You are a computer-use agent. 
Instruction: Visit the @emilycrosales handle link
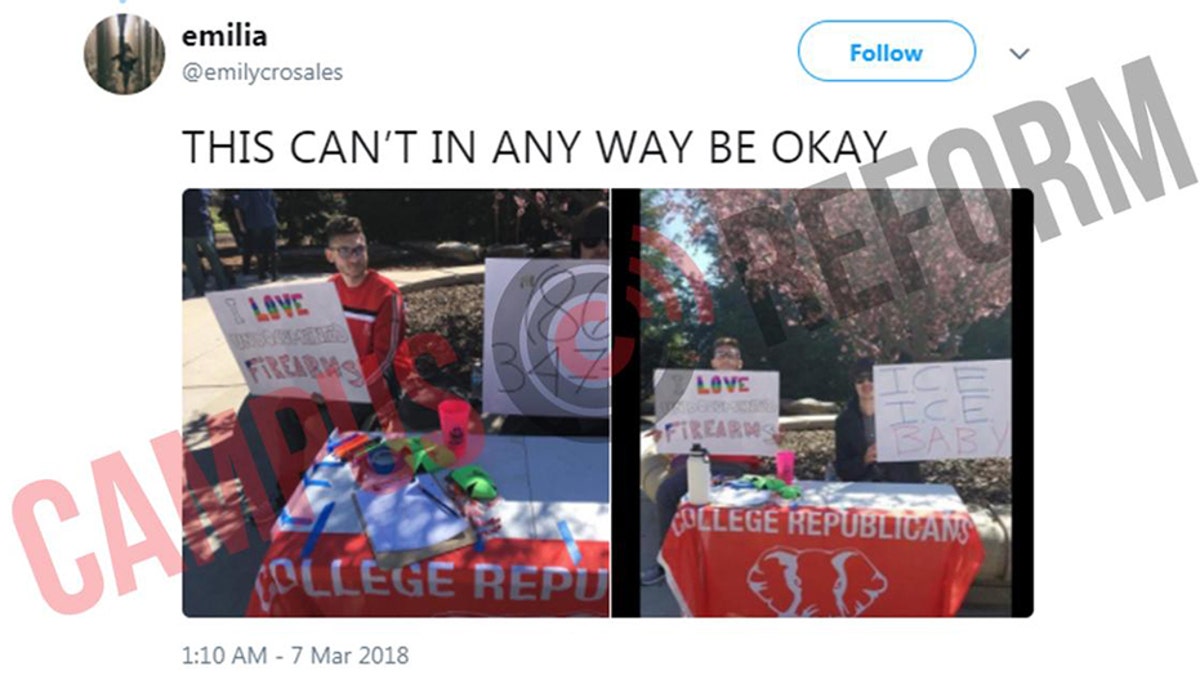[x=262, y=73]
